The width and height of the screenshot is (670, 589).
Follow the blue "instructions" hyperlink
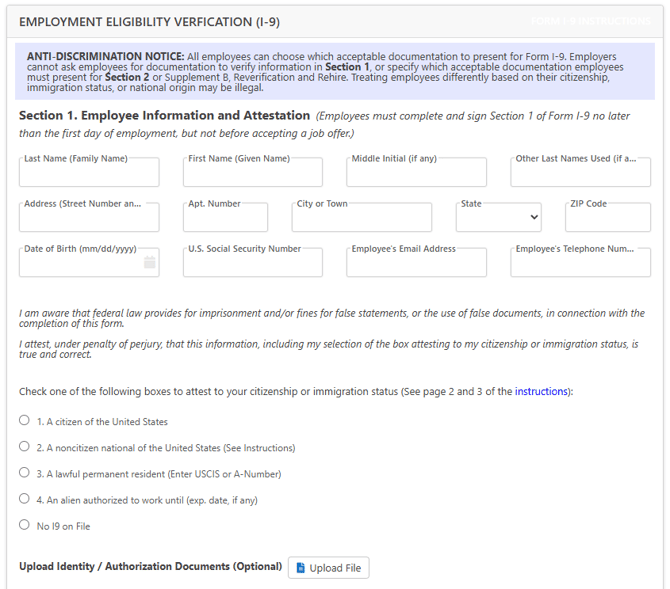541,391
